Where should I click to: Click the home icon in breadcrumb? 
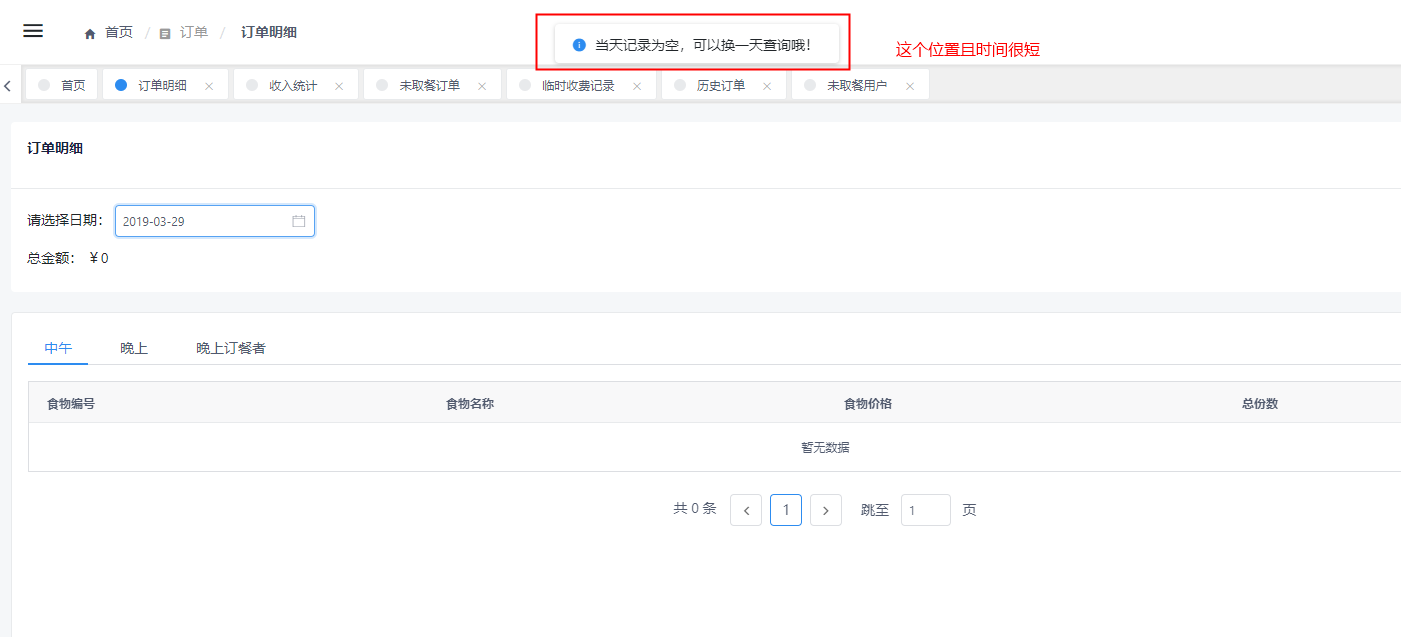tap(89, 31)
